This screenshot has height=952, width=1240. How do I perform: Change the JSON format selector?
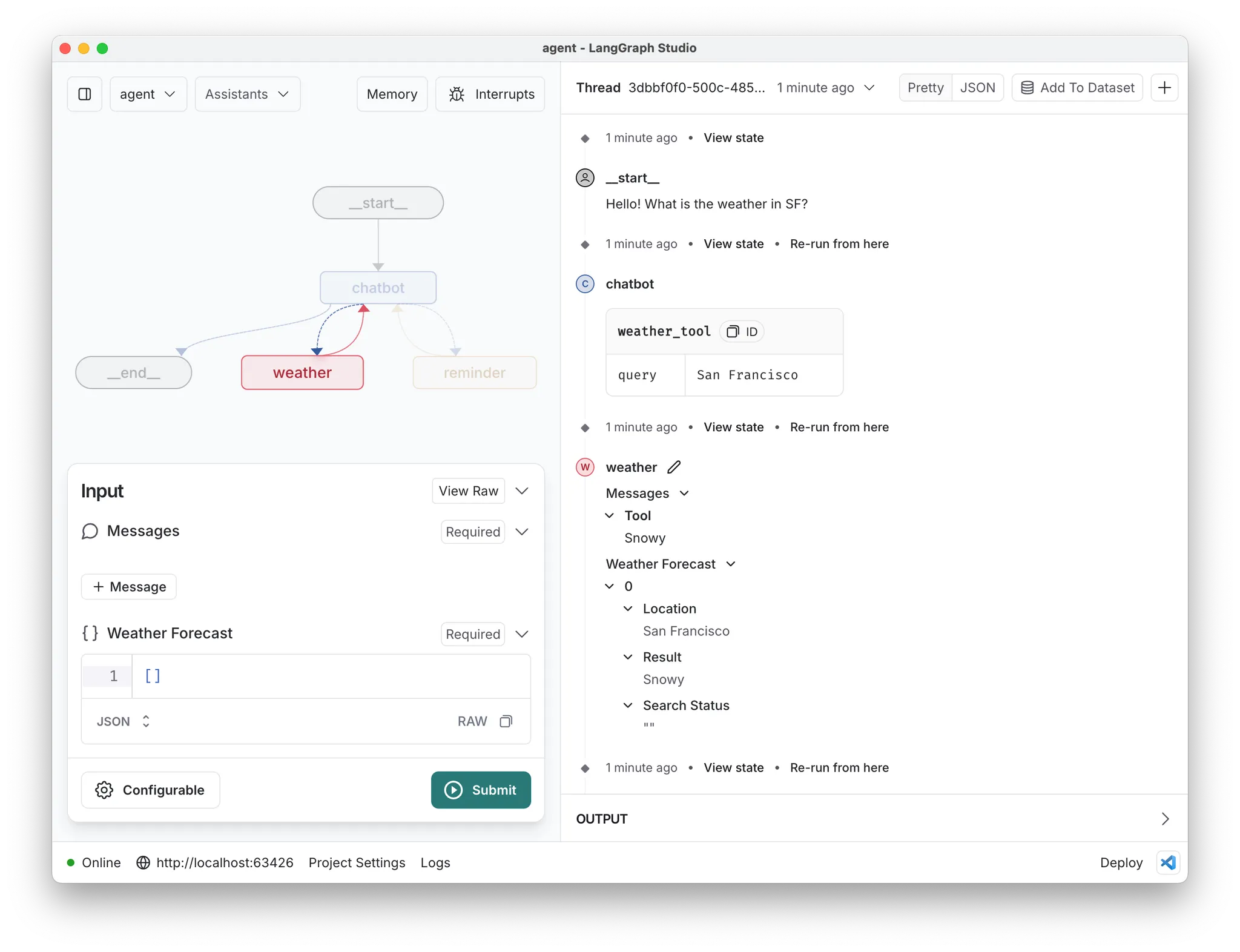(x=123, y=721)
